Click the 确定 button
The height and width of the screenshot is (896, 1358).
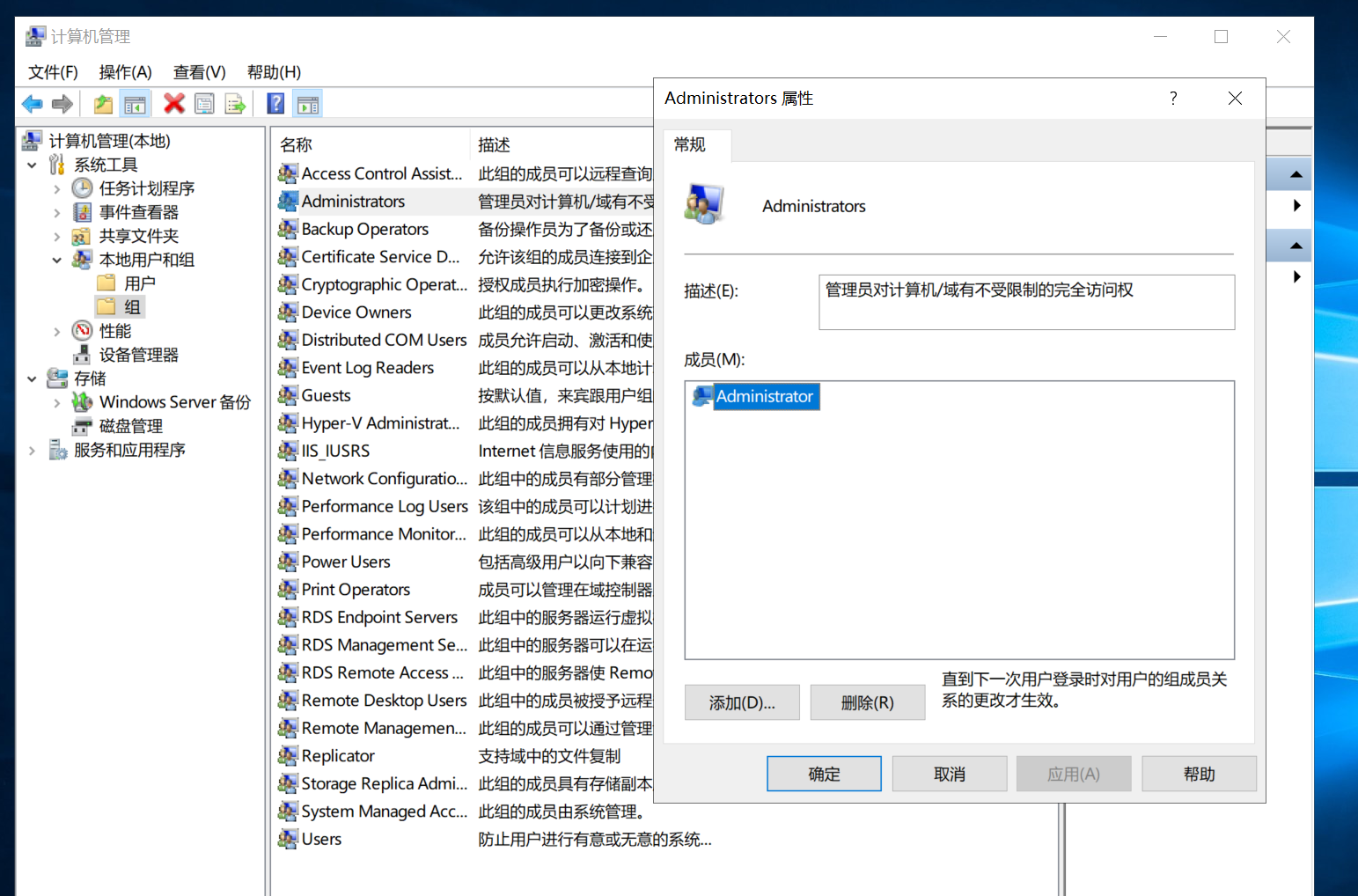pyautogui.click(x=824, y=774)
